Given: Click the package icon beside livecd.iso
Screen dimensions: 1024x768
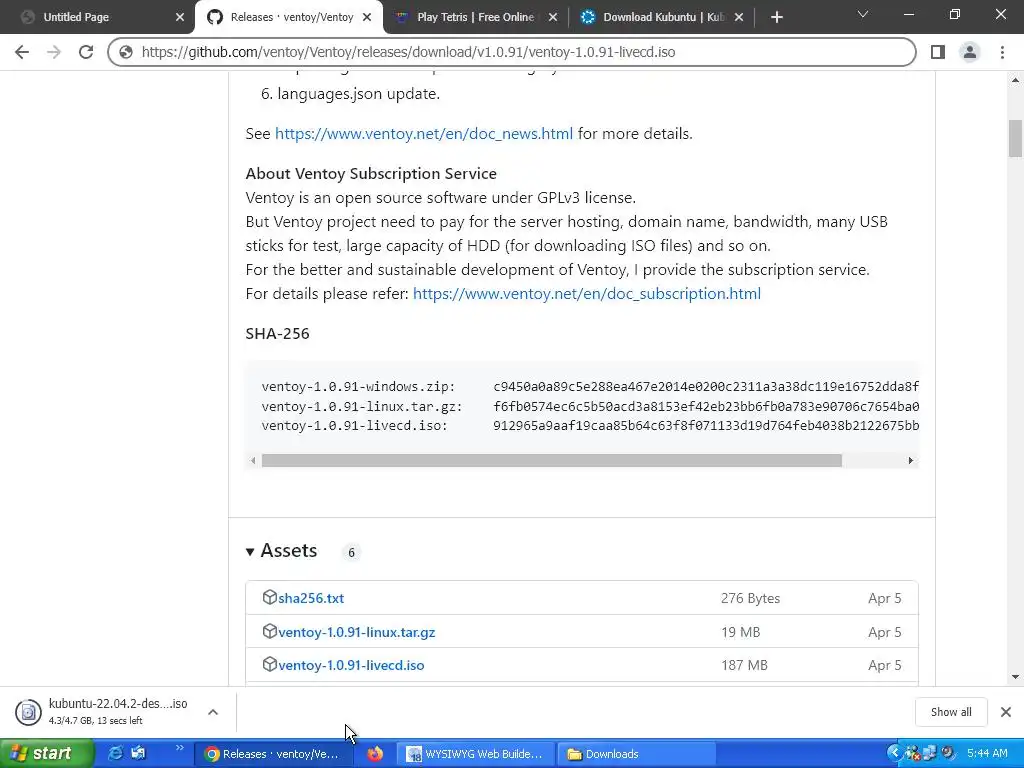Looking at the screenshot, I should [x=269, y=665].
